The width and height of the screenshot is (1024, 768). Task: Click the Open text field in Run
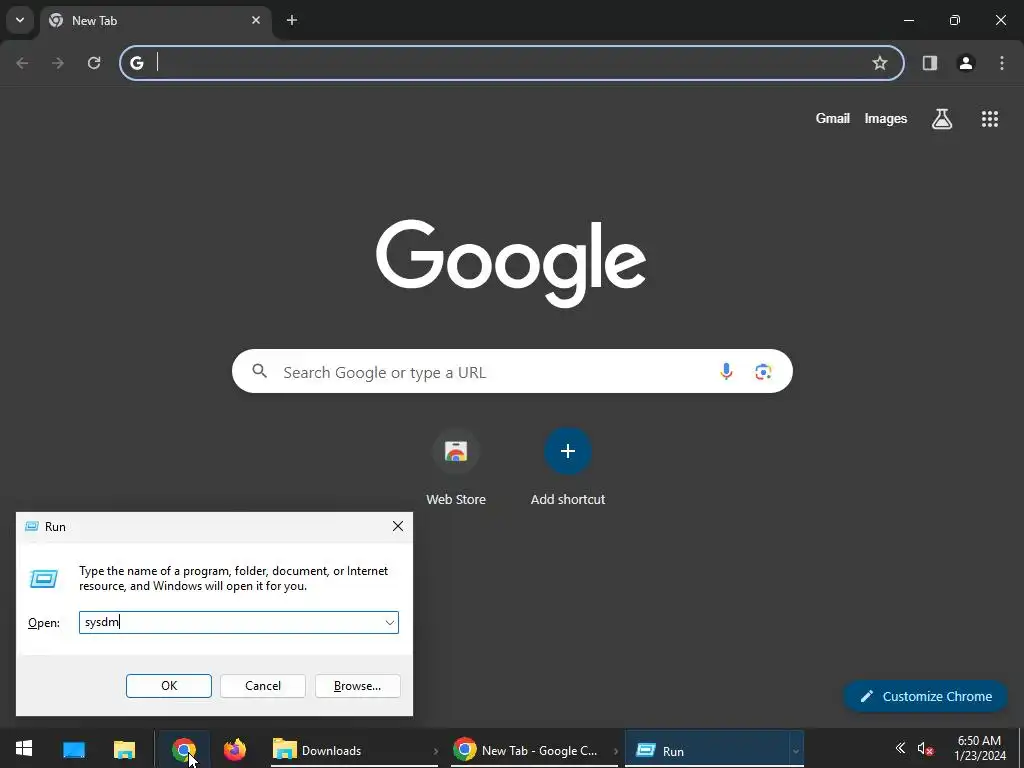pyautogui.click(x=231, y=622)
